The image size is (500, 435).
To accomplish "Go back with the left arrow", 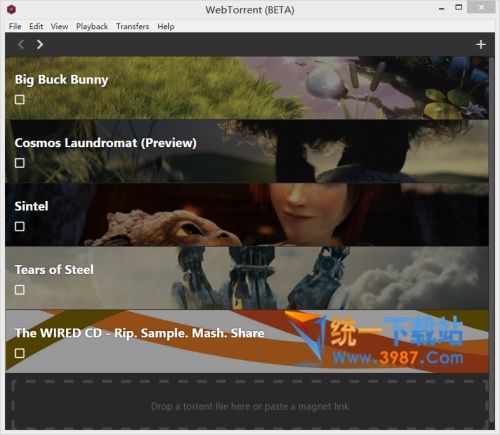I will click(x=21, y=44).
